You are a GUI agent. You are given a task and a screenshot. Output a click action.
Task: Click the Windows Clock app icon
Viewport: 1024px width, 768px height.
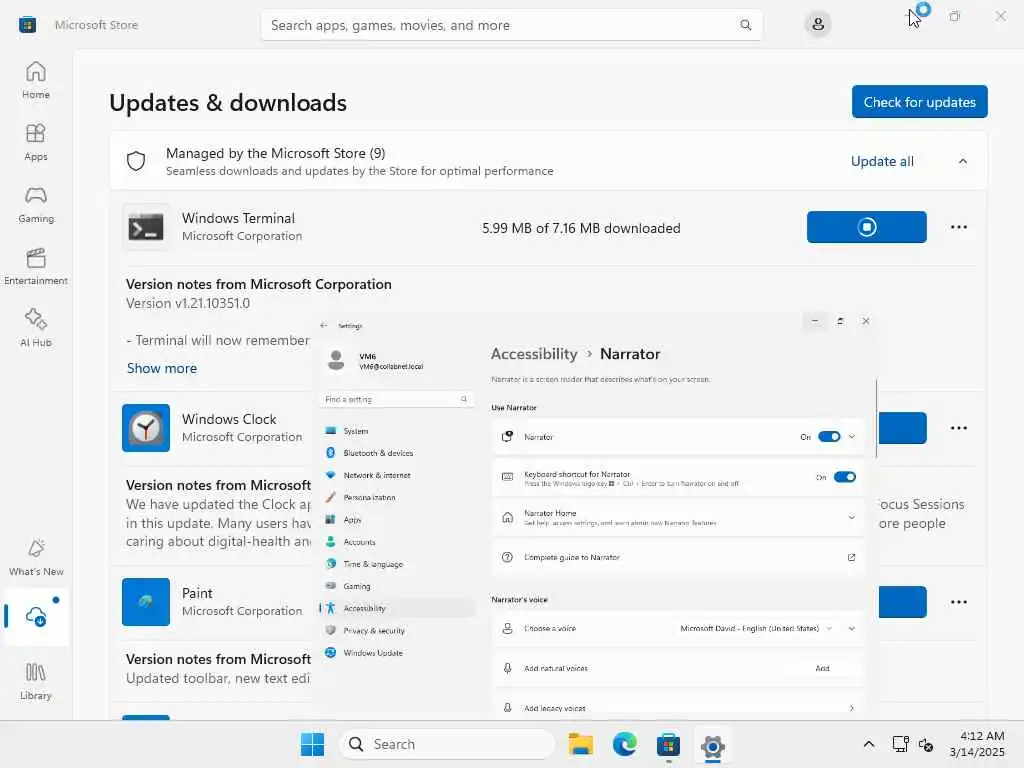pos(146,428)
